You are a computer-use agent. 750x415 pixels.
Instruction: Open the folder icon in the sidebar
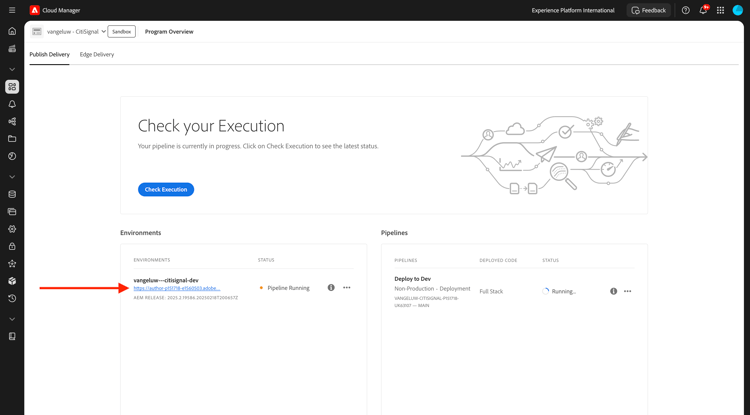[x=12, y=139]
